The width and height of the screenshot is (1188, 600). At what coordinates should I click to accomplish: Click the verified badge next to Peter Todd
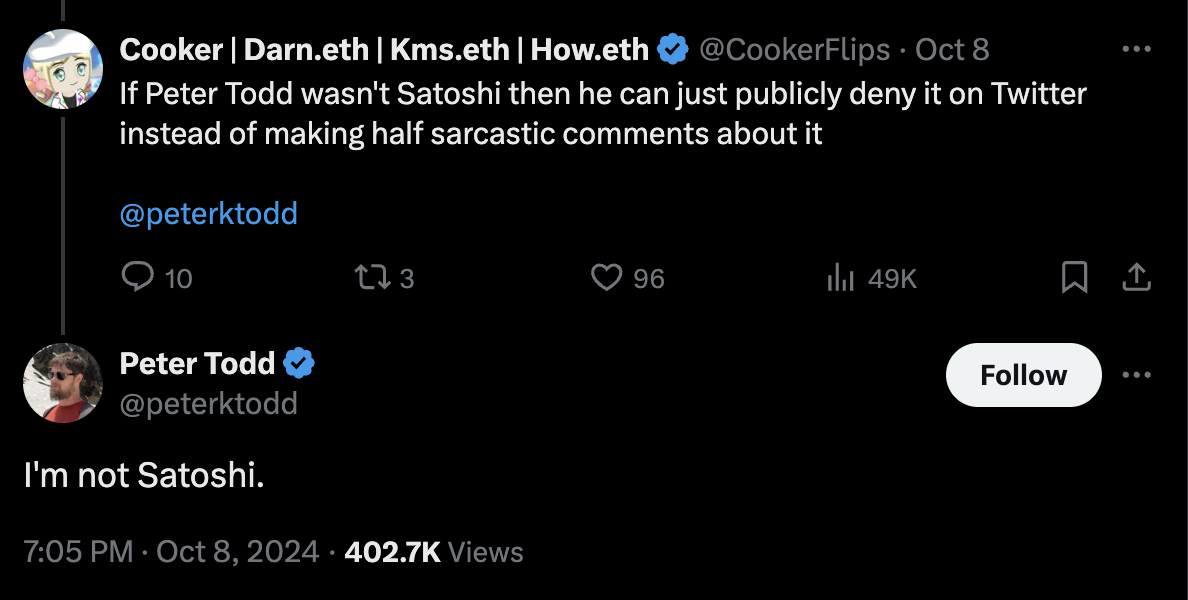[299, 364]
